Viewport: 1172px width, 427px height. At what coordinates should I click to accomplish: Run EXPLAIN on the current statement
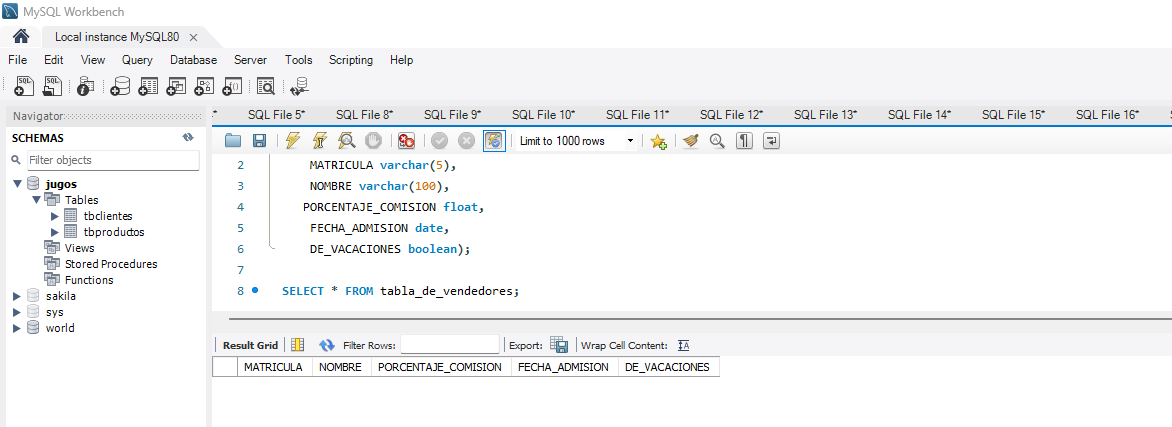347,141
